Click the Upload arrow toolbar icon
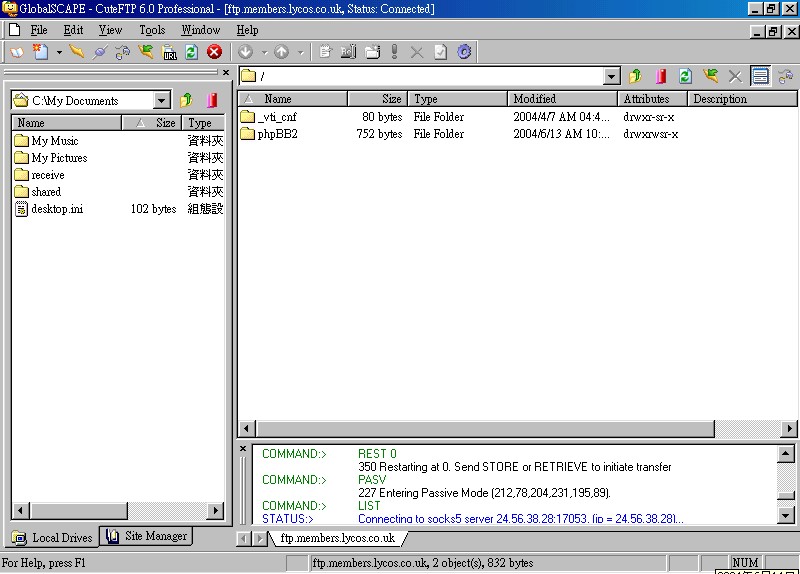 point(281,52)
